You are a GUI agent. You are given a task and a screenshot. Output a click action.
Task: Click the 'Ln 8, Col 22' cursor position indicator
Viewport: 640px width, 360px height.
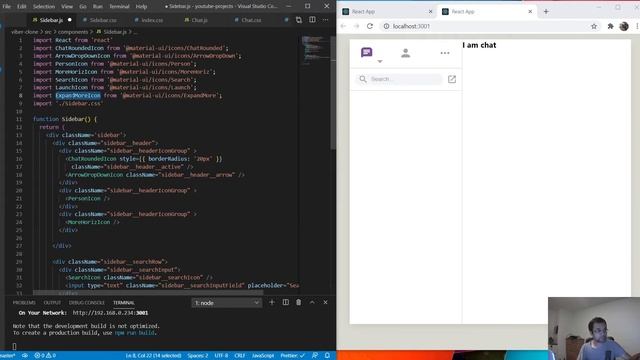[153, 356]
